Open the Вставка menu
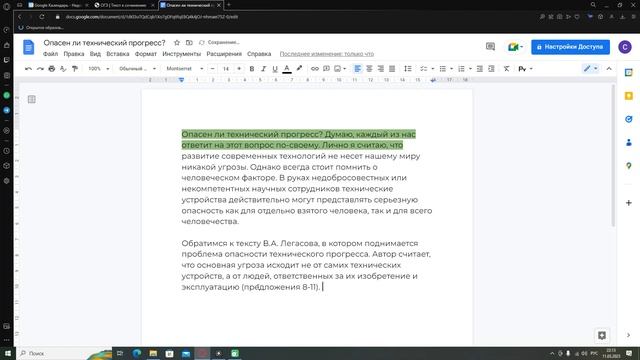Viewport: 640px width, 360px height. [118, 54]
